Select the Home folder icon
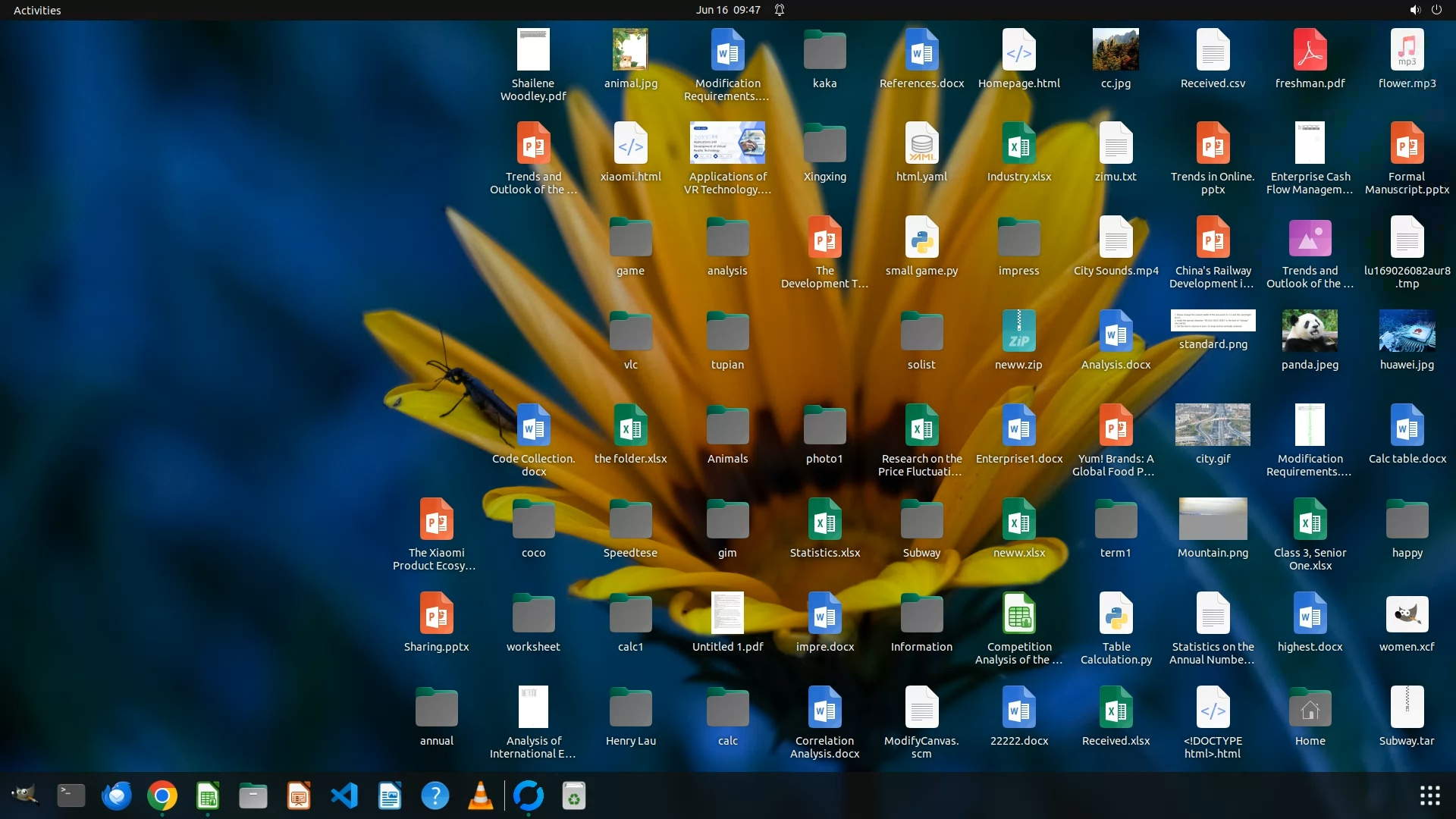The width and height of the screenshot is (1456, 819). point(1310,708)
